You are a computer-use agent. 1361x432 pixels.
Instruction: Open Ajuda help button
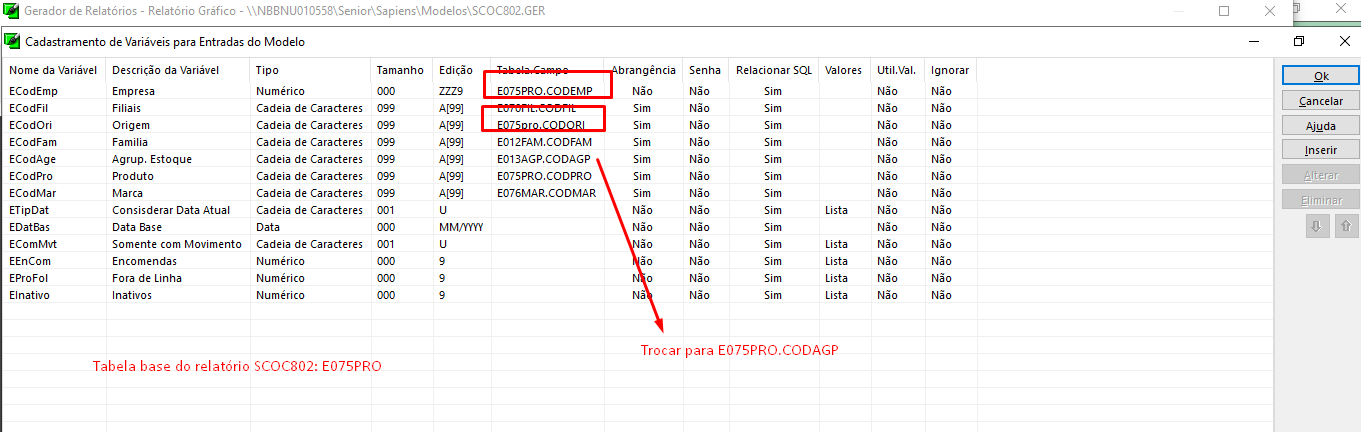(1320, 126)
